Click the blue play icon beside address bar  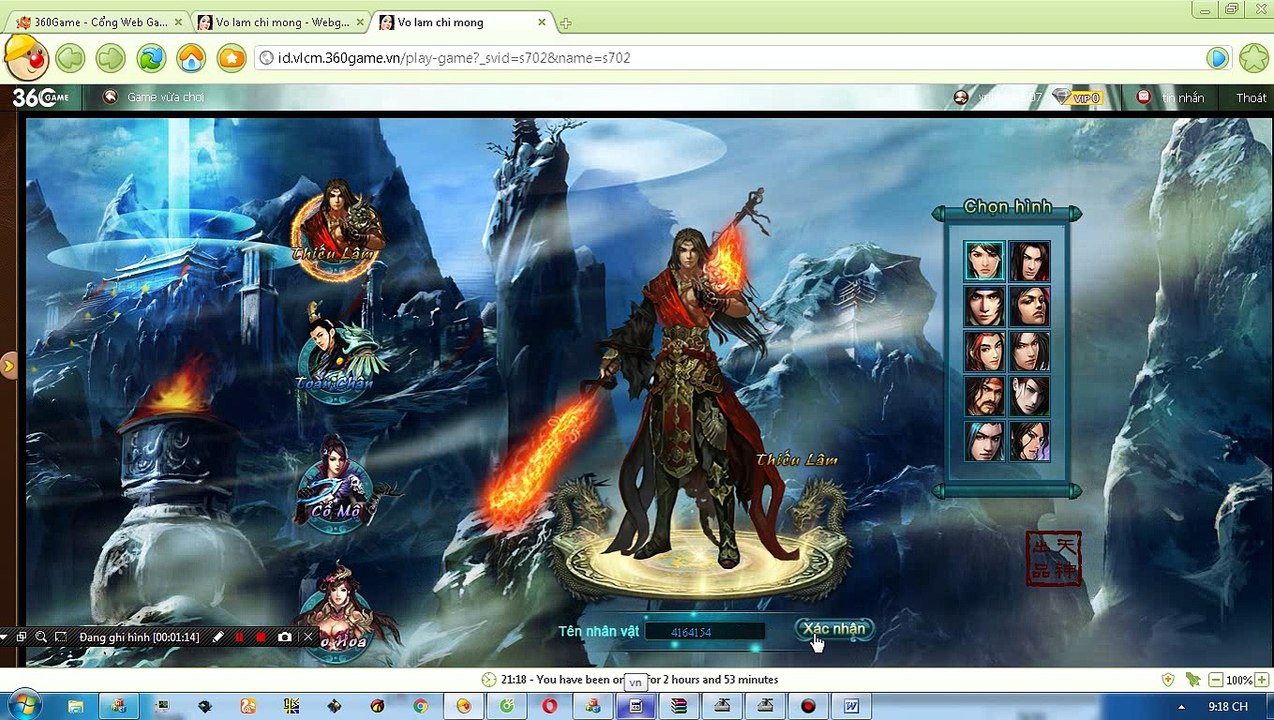pyautogui.click(x=1217, y=58)
